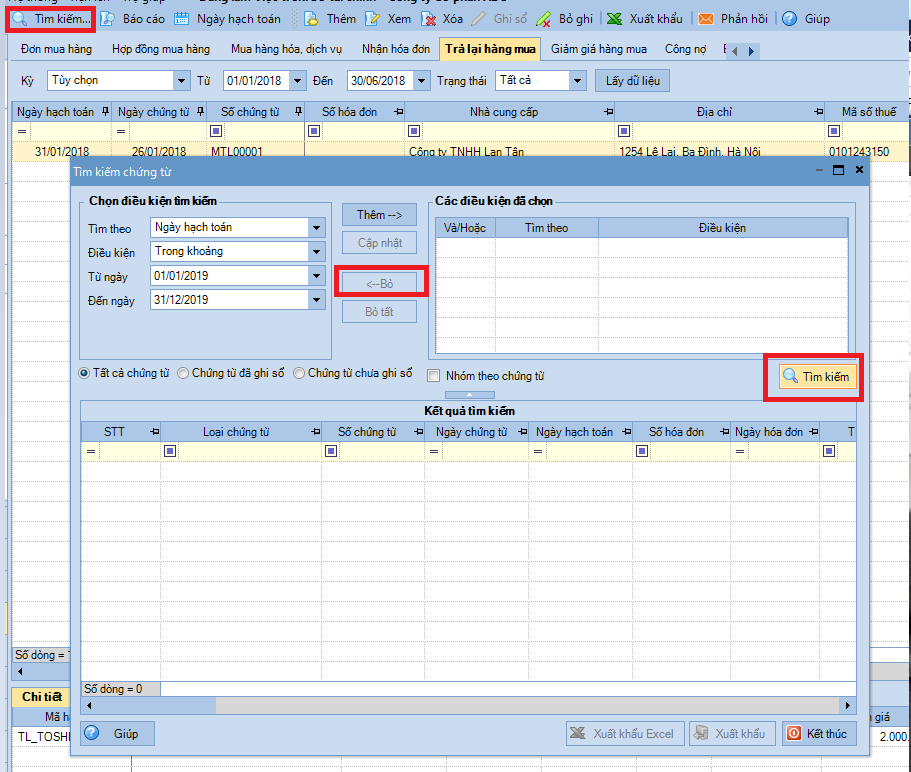911x772 pixels.
Task: Open Mua hàng hóa, dịch vụ tab
Action: point(286,49)
